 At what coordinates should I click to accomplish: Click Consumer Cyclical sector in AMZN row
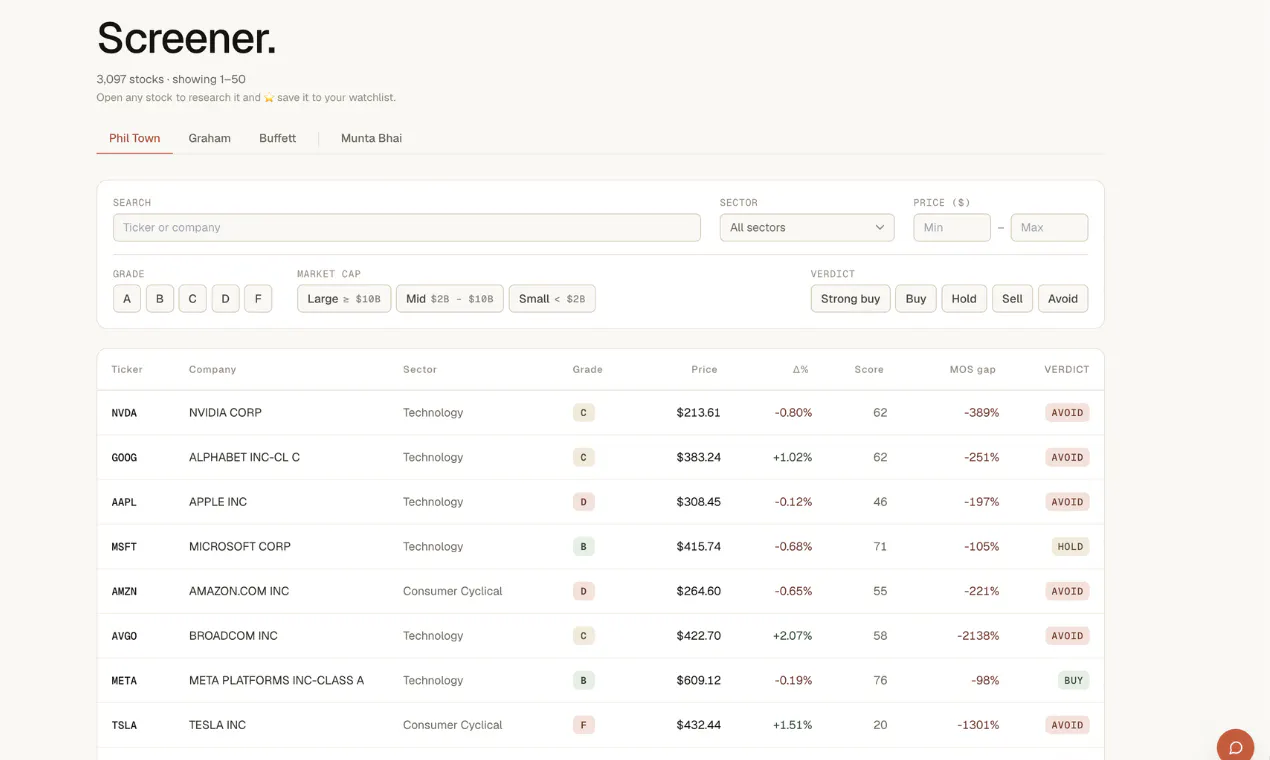(x=452, y=591)
